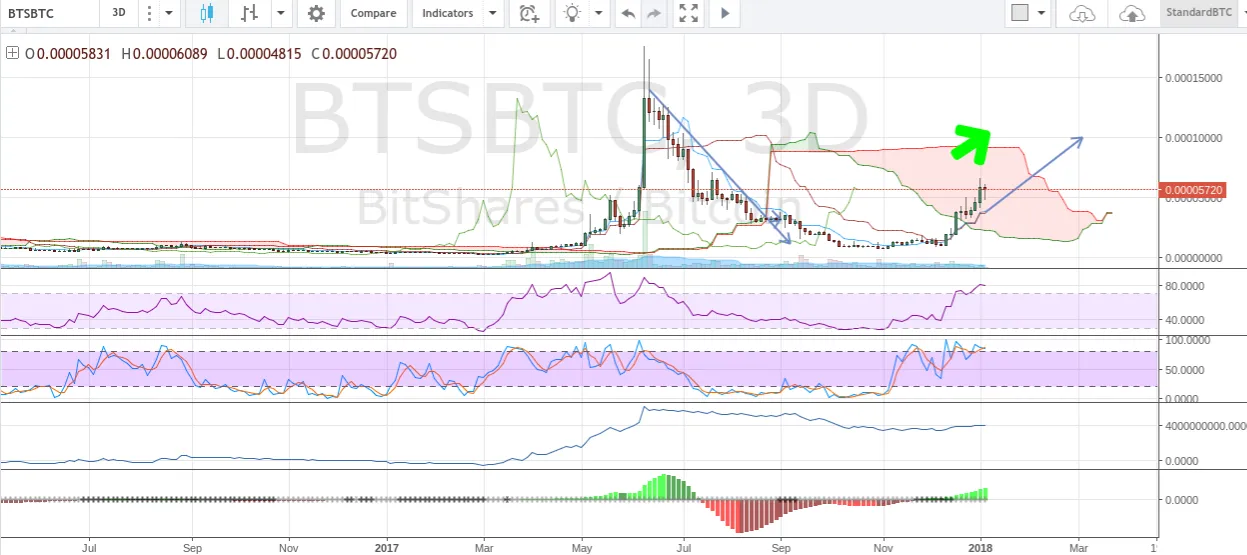Switch to fullscreen mode
This screenshot has height=555, width=1247.
[689, 14]
